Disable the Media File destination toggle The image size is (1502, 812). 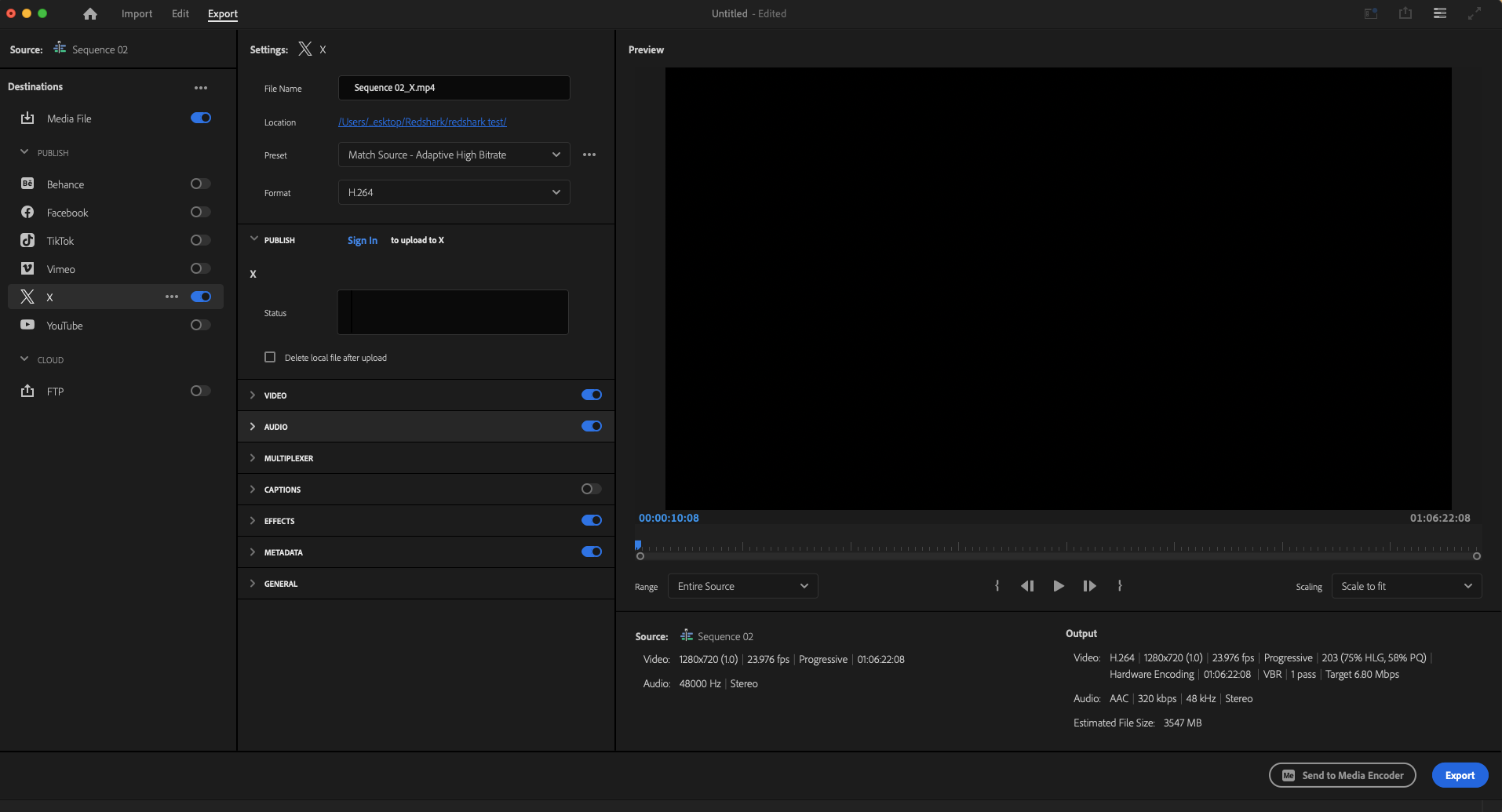(201, 118)
